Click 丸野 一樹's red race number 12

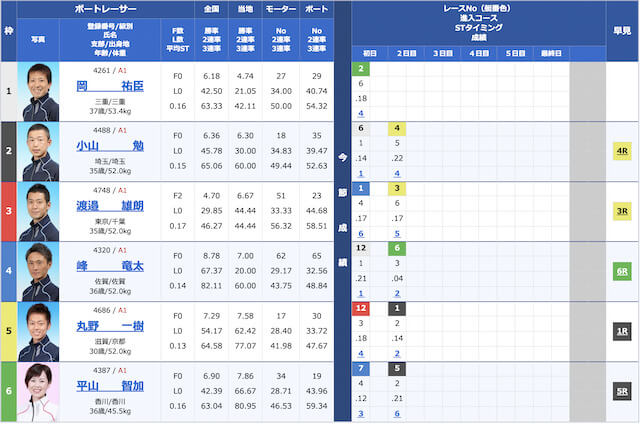tap(361, 309)
